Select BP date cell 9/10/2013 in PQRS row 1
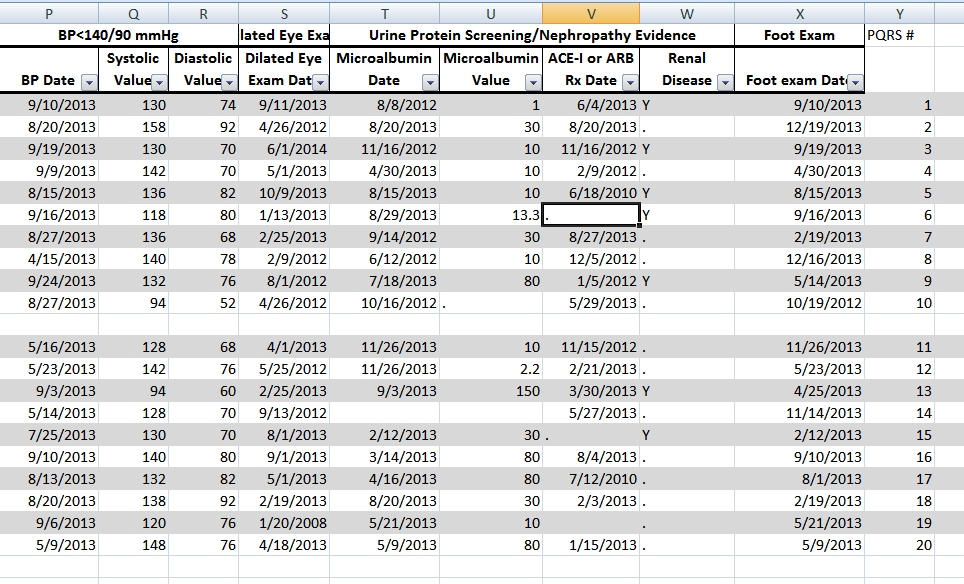Screen dimensions: 964x584 [49, 105]
